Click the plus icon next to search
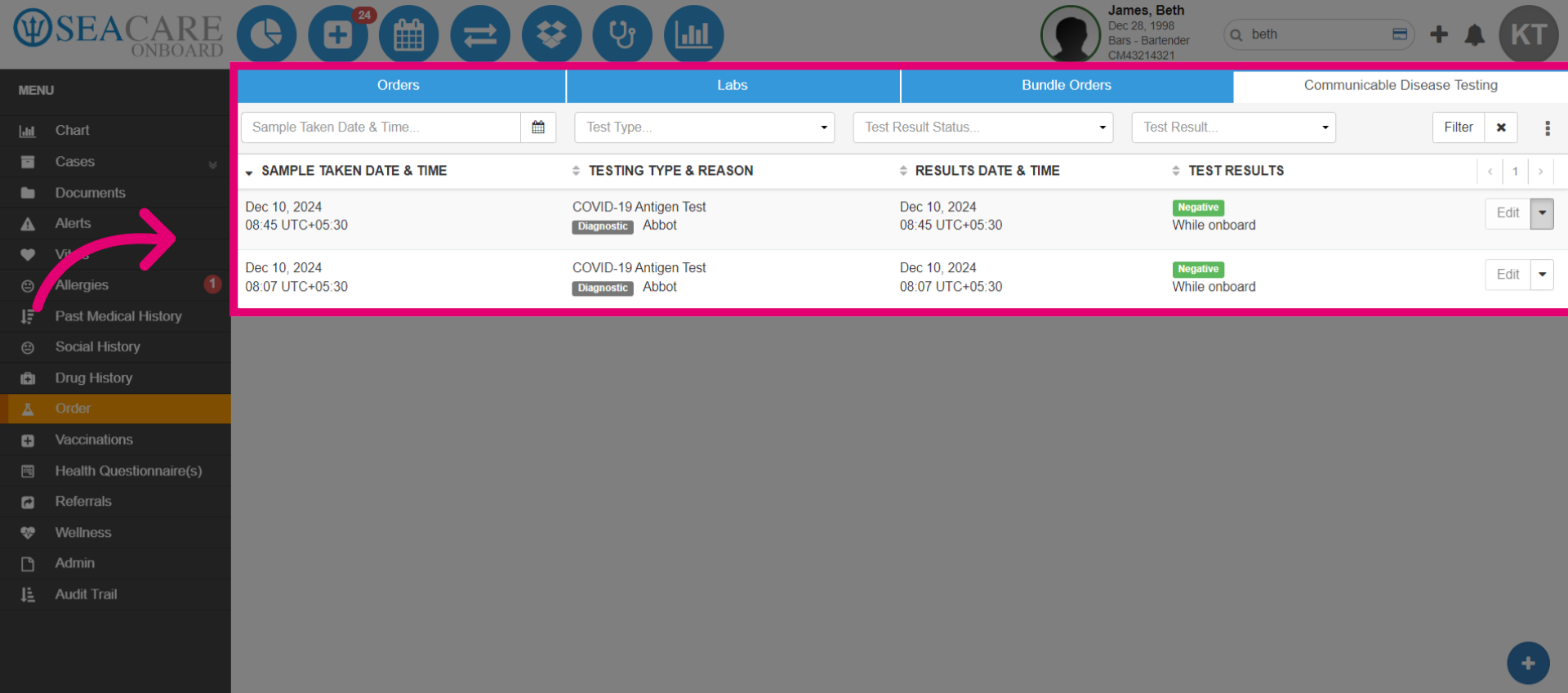This screenshot has width=1568, height=693. click(x=1439, y=34)
